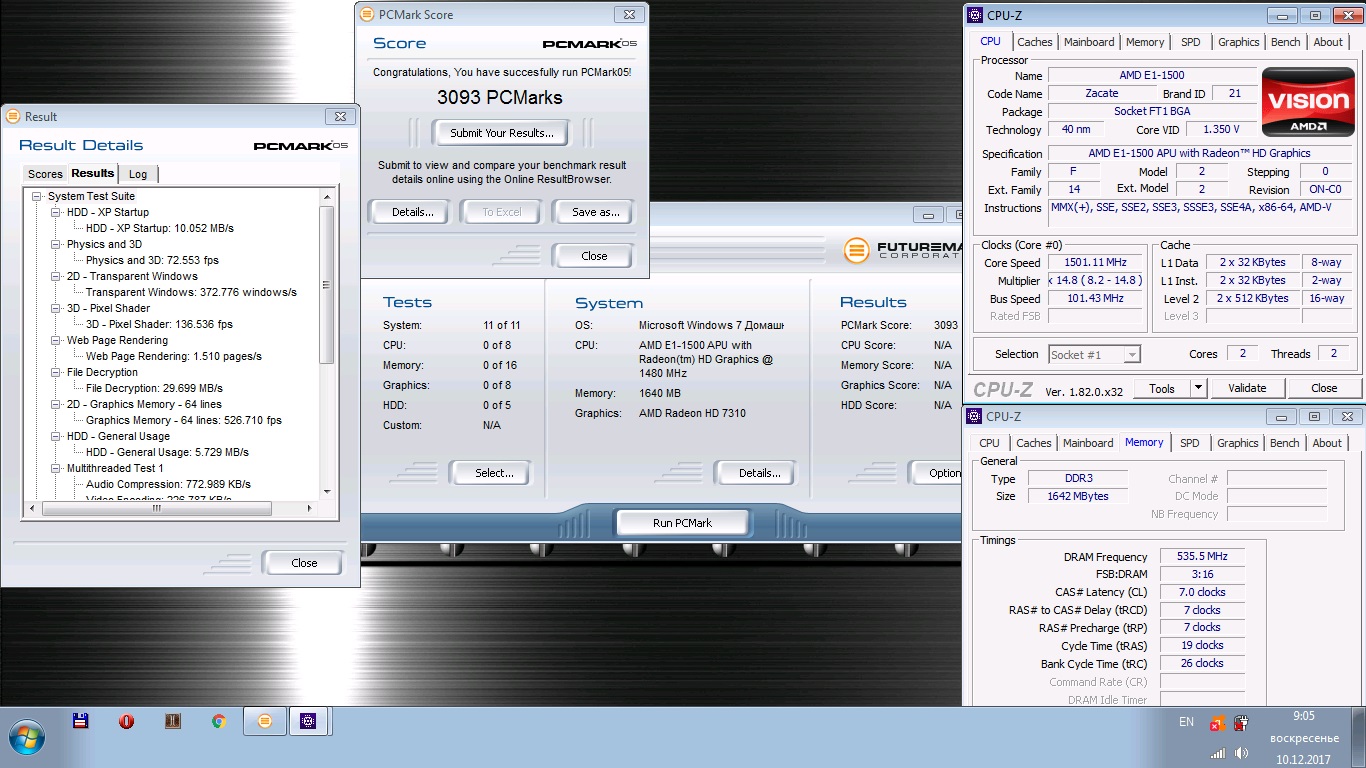Screen dimensions: 1366x768
Task: Collapse the HDD - General Usage node
Action: (x=56, y=436)
